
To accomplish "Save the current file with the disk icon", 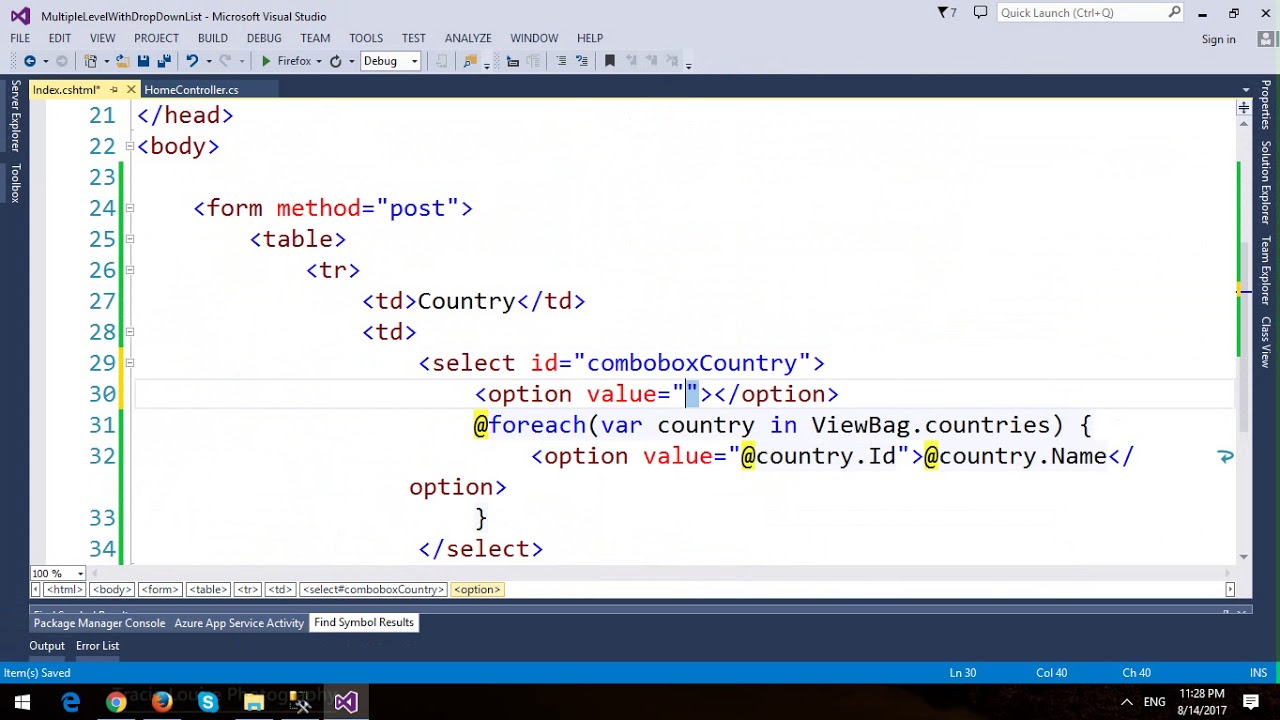I will pos(143,61).
